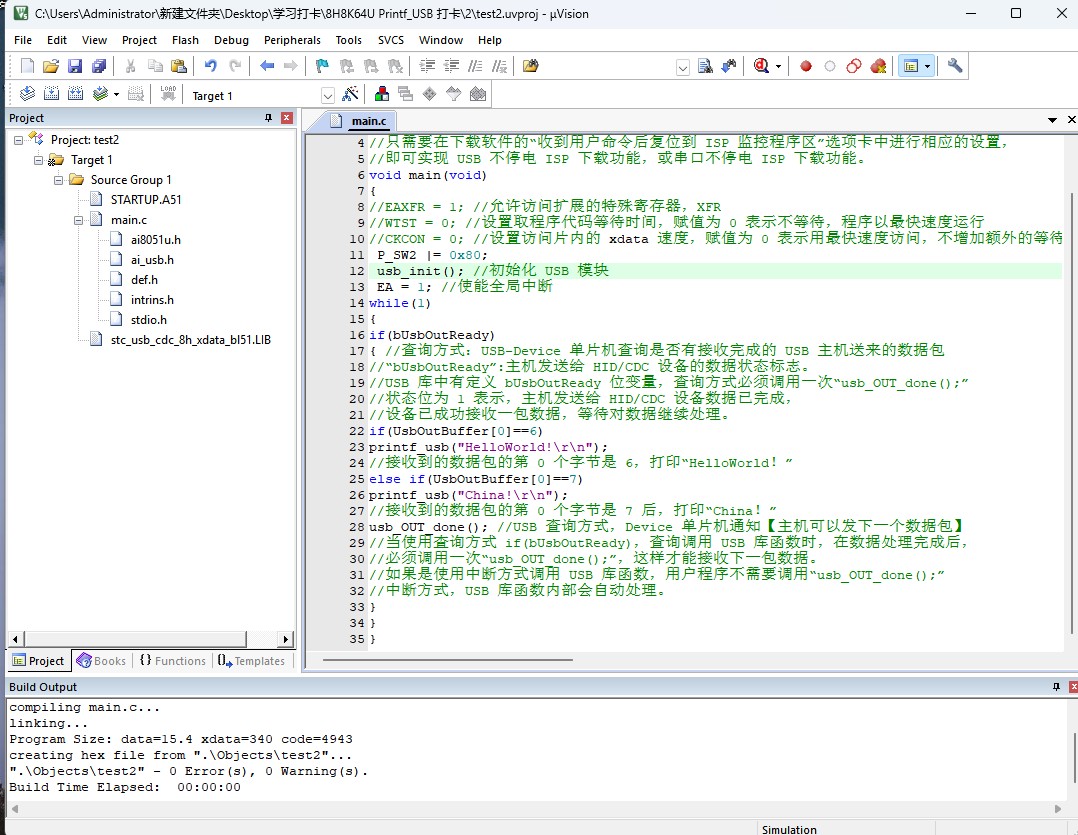The image size is (1078, 835).
Task: Switch to the Functions panel tab
Action: (173, 660)
